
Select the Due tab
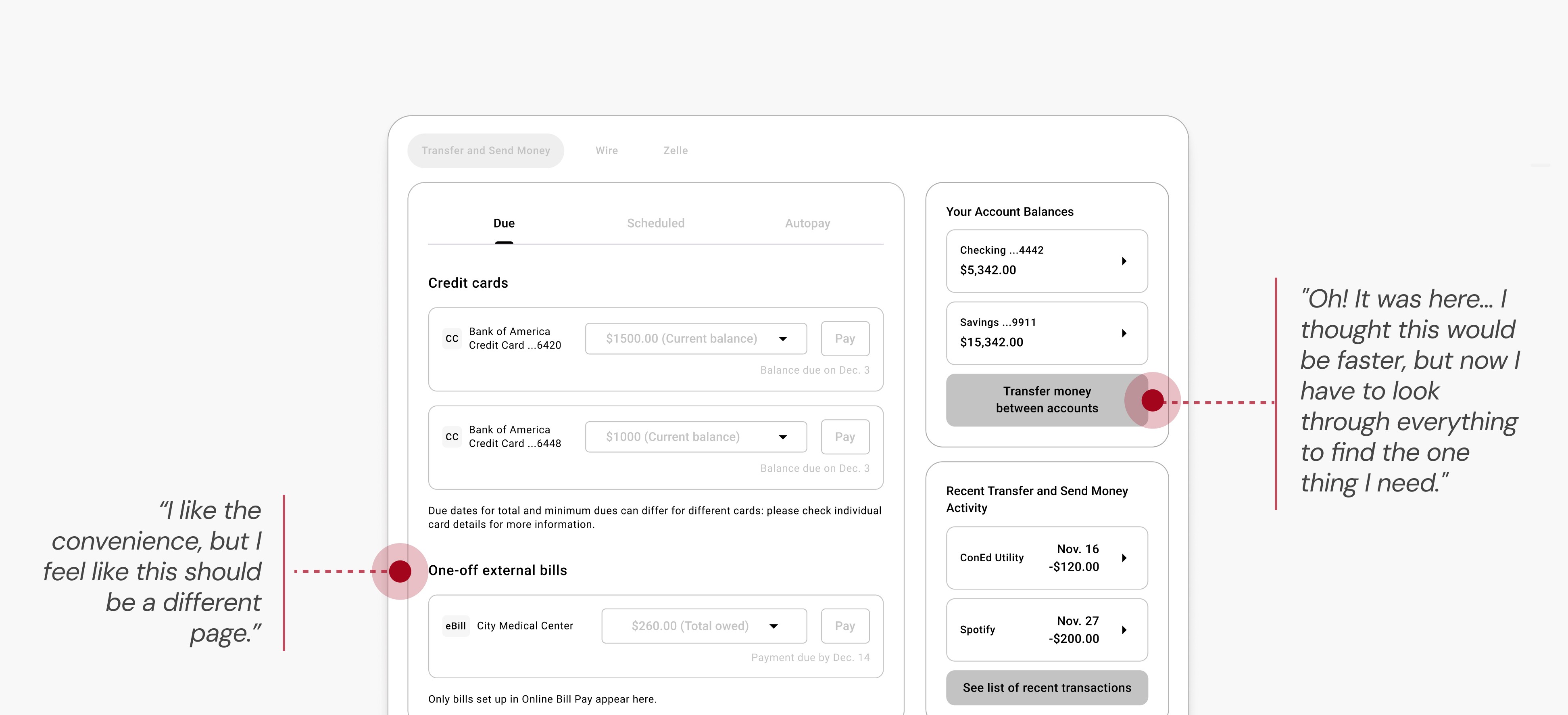(x=503, y=224)
